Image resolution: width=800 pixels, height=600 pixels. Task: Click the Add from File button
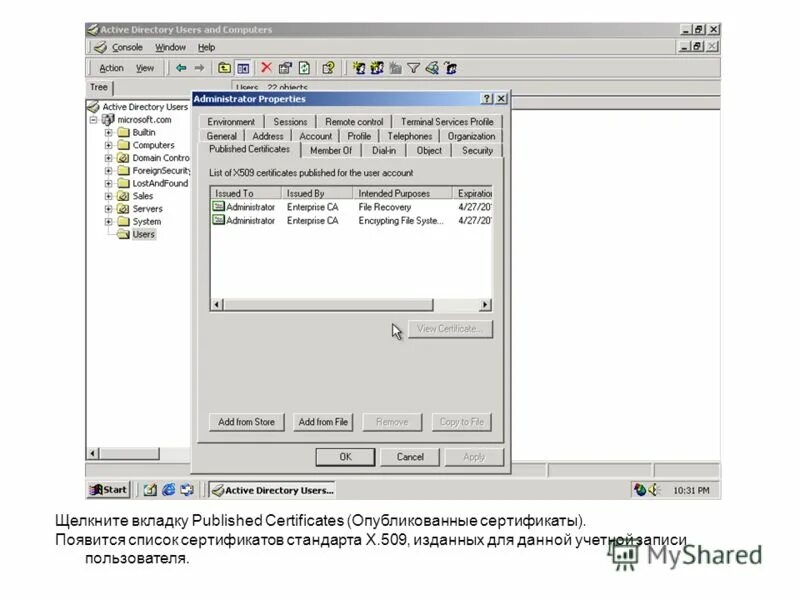click(323, 422)
